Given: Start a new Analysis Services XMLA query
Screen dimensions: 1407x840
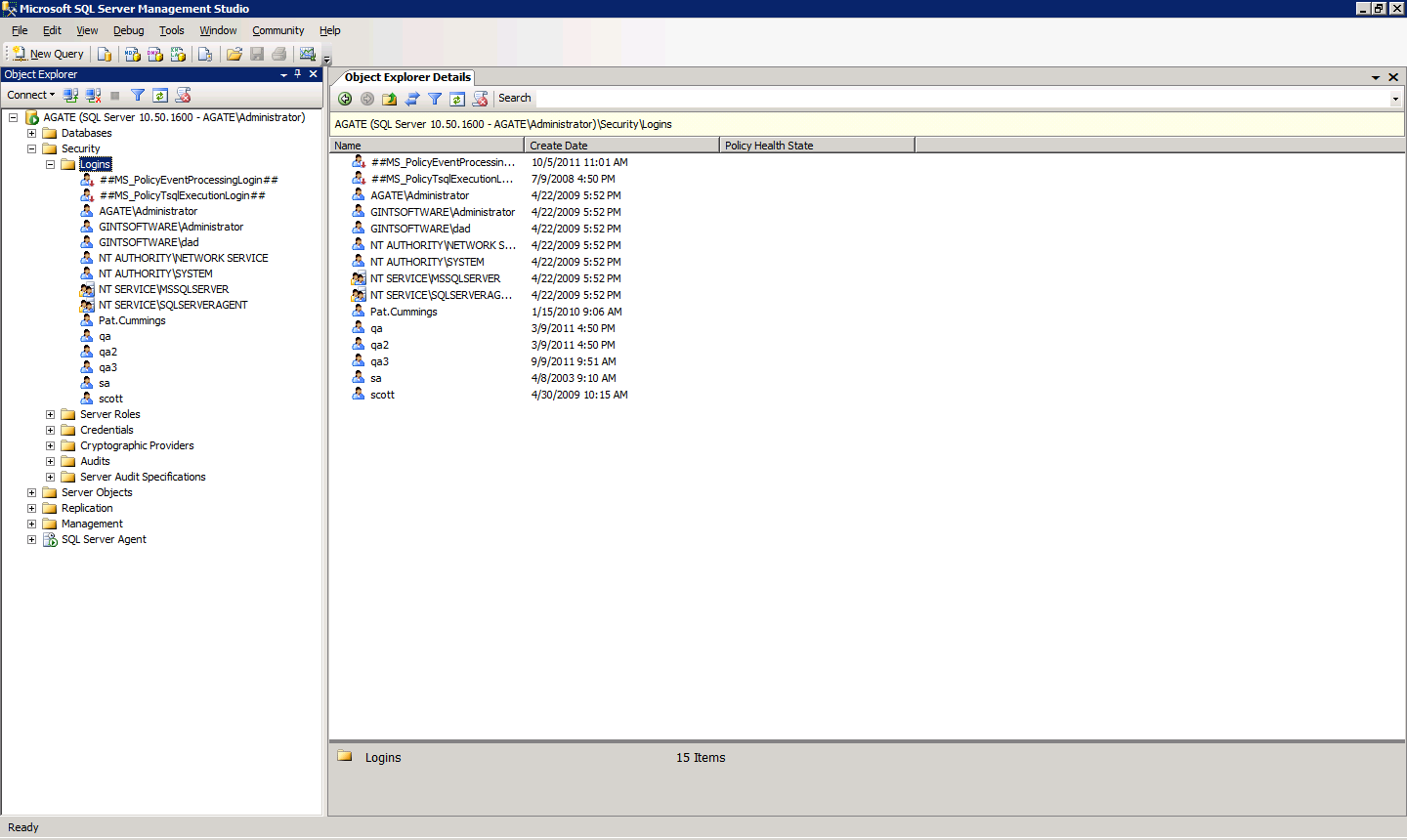Looking at the screenshot, I should 178,54.
